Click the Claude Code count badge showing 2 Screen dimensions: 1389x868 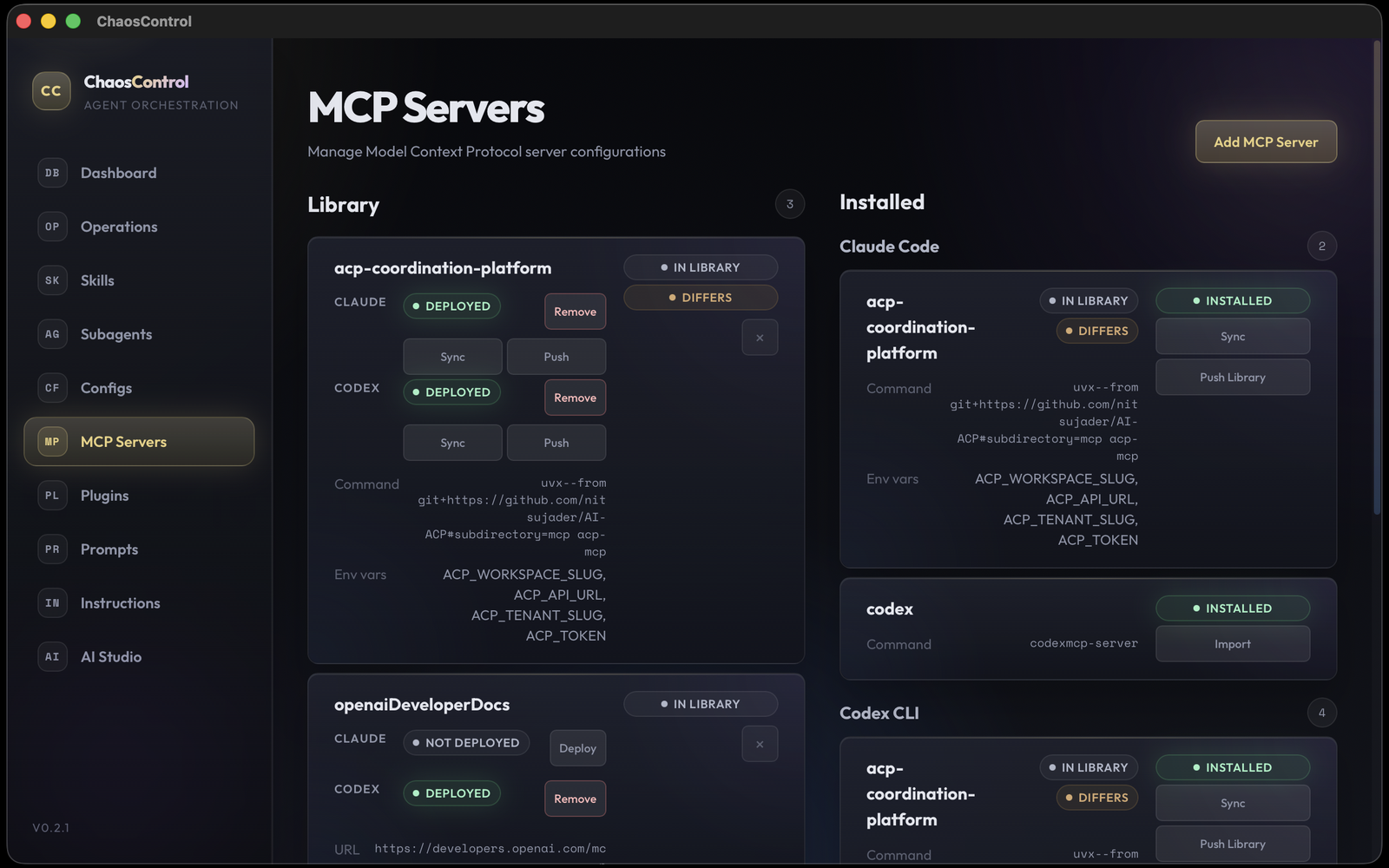[x=1322, y=246]
